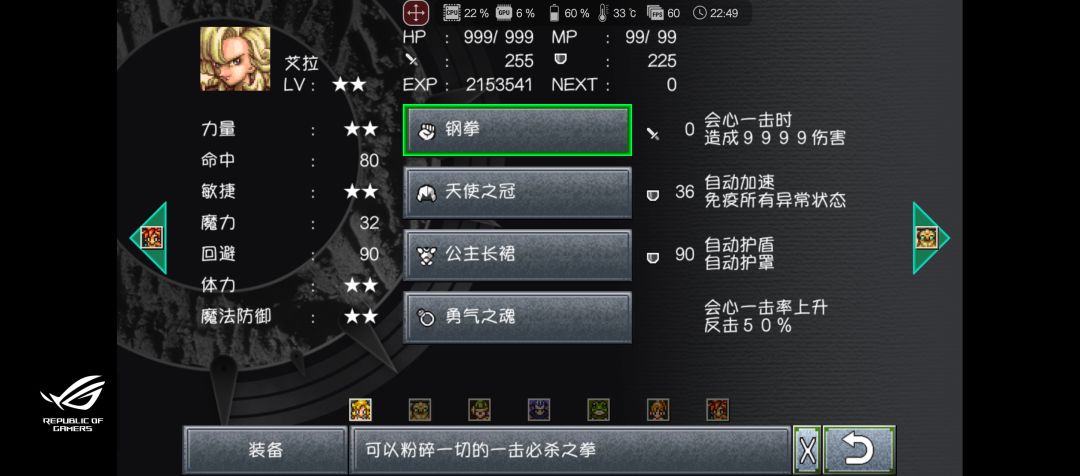Select the second party member portrait icon
The image size is (1080, 476).
click(x=419, y=410)
